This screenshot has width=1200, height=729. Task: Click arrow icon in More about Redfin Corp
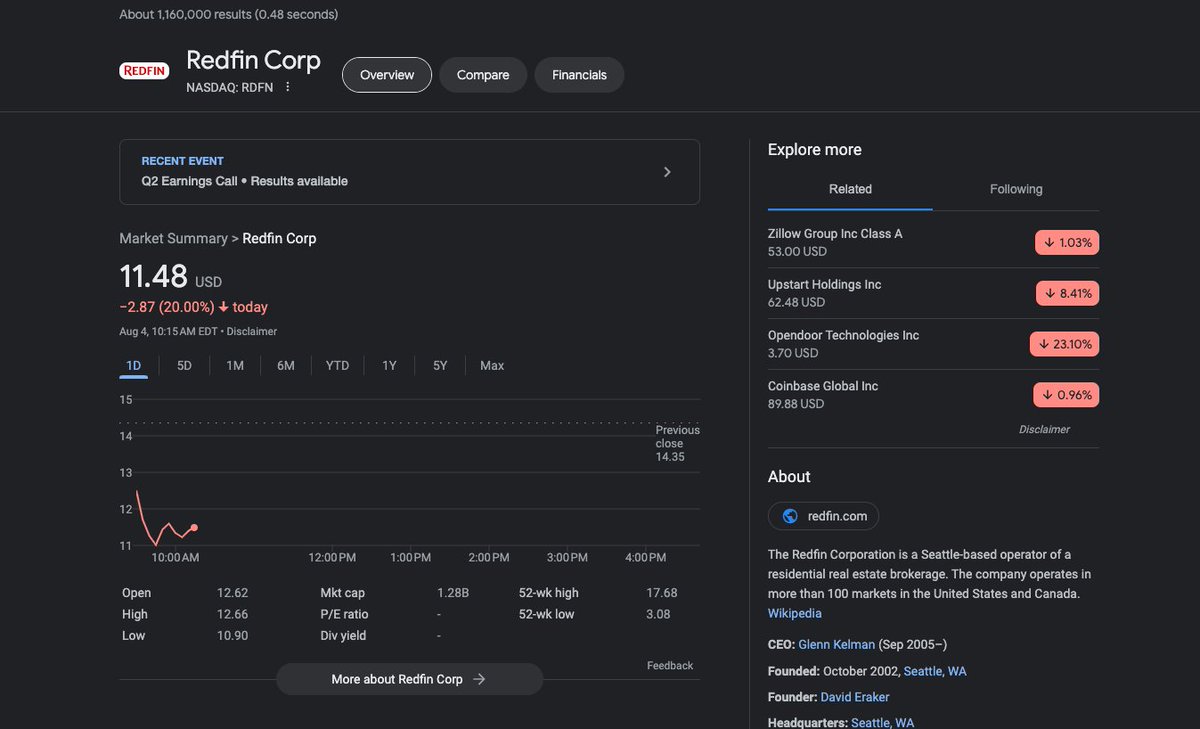tap(479, 679)
